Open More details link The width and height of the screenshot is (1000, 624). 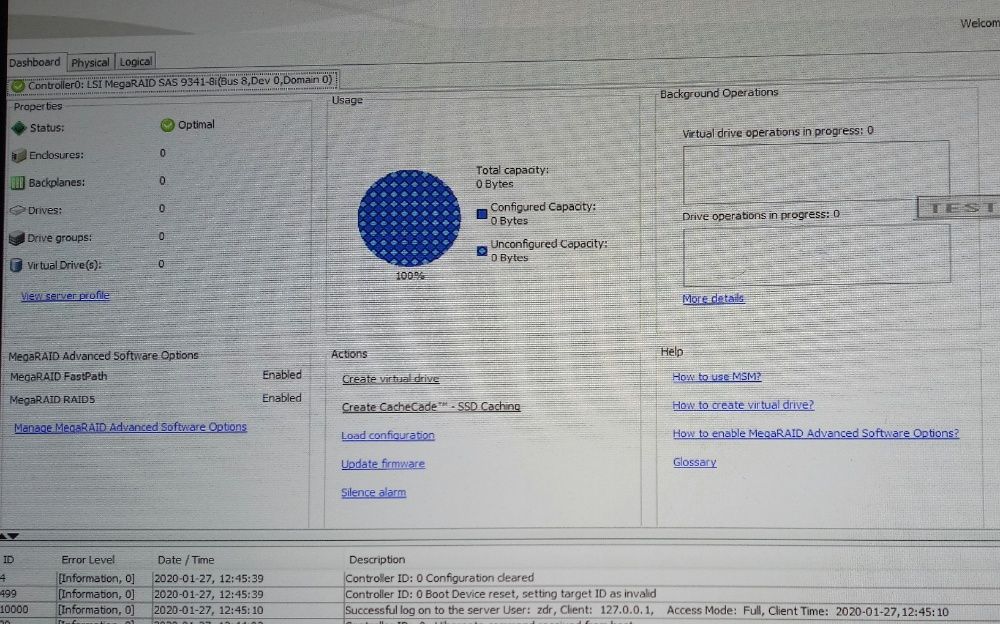[x=713, y=298]
